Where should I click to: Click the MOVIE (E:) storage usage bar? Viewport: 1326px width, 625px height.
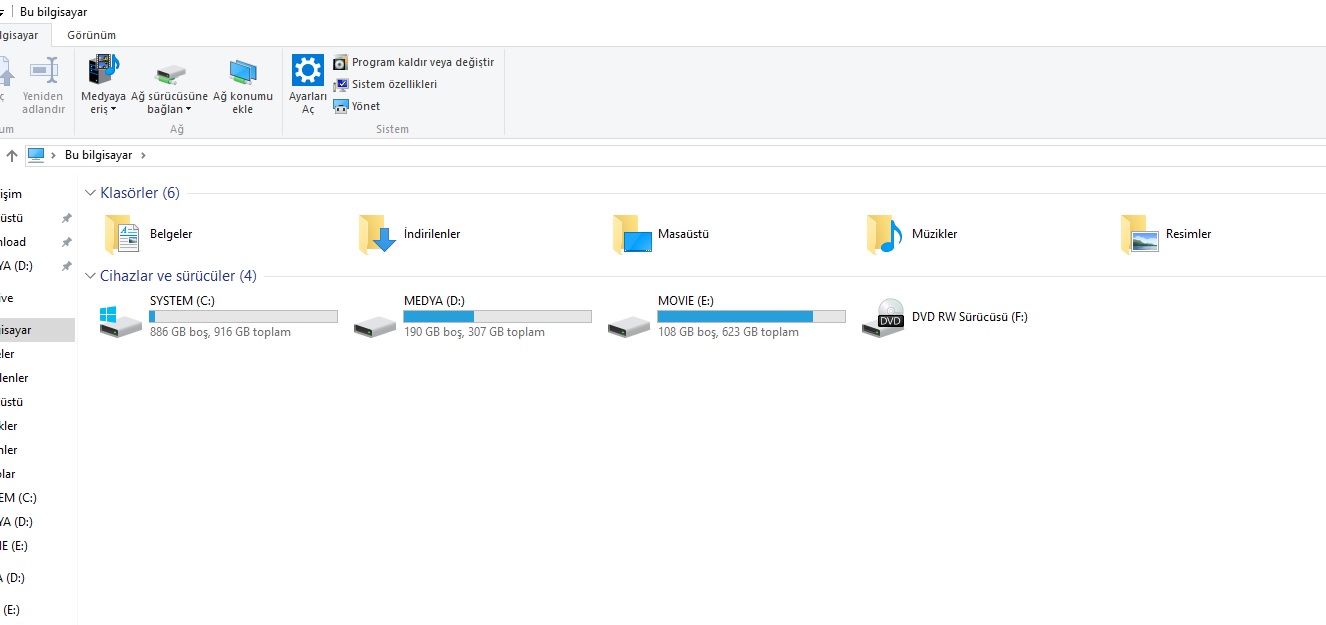[x=750, y=317]
